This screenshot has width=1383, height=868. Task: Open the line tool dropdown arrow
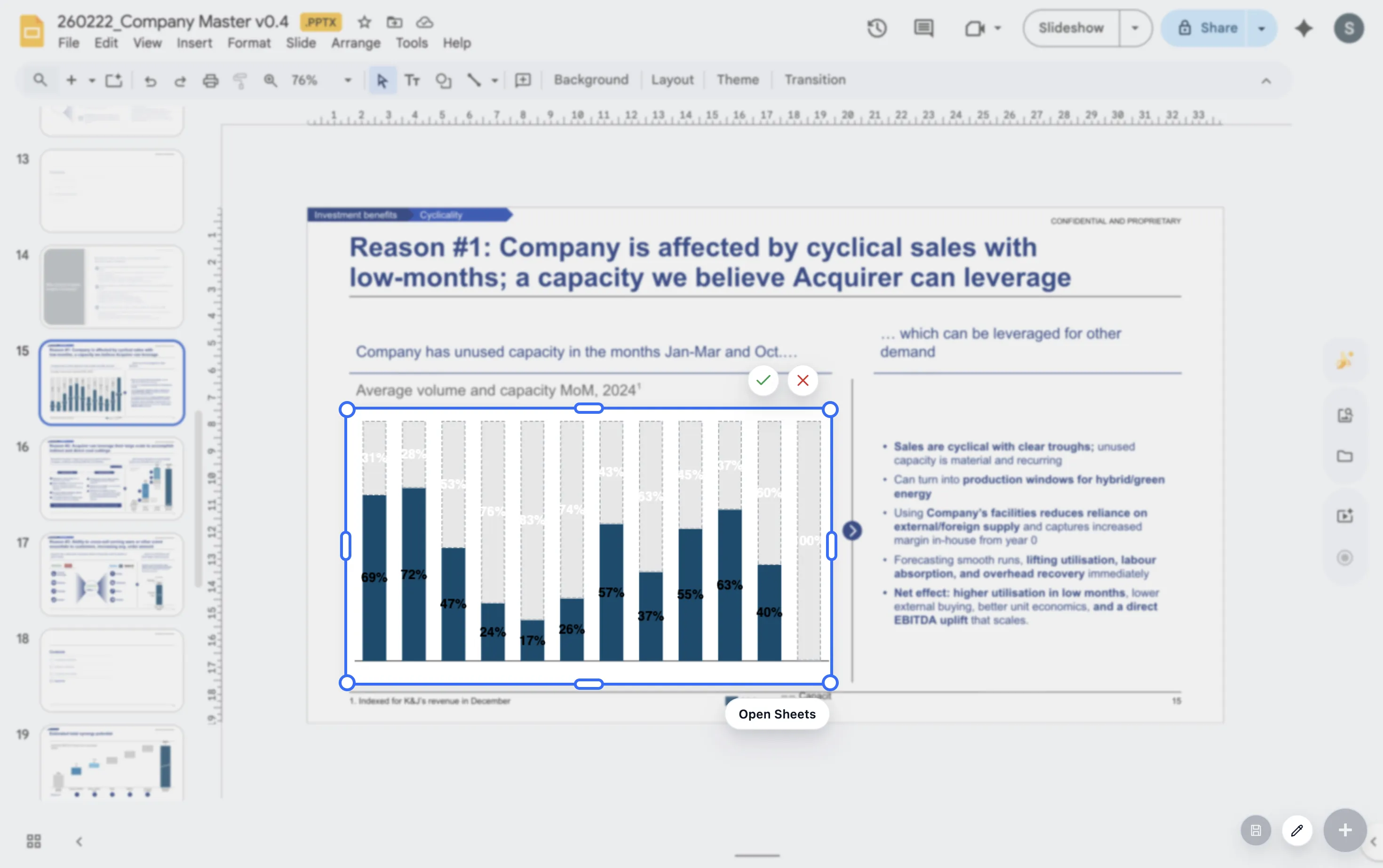(494, 80)
